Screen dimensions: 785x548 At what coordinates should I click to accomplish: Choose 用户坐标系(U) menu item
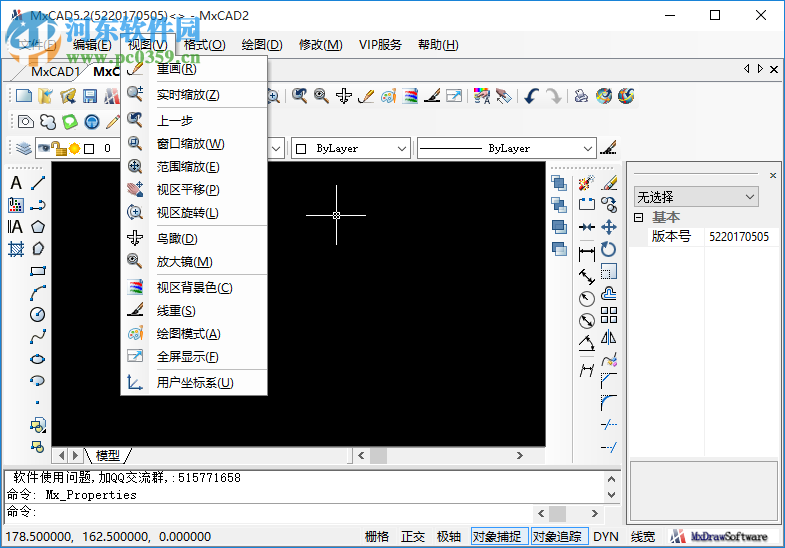(194, 383)
